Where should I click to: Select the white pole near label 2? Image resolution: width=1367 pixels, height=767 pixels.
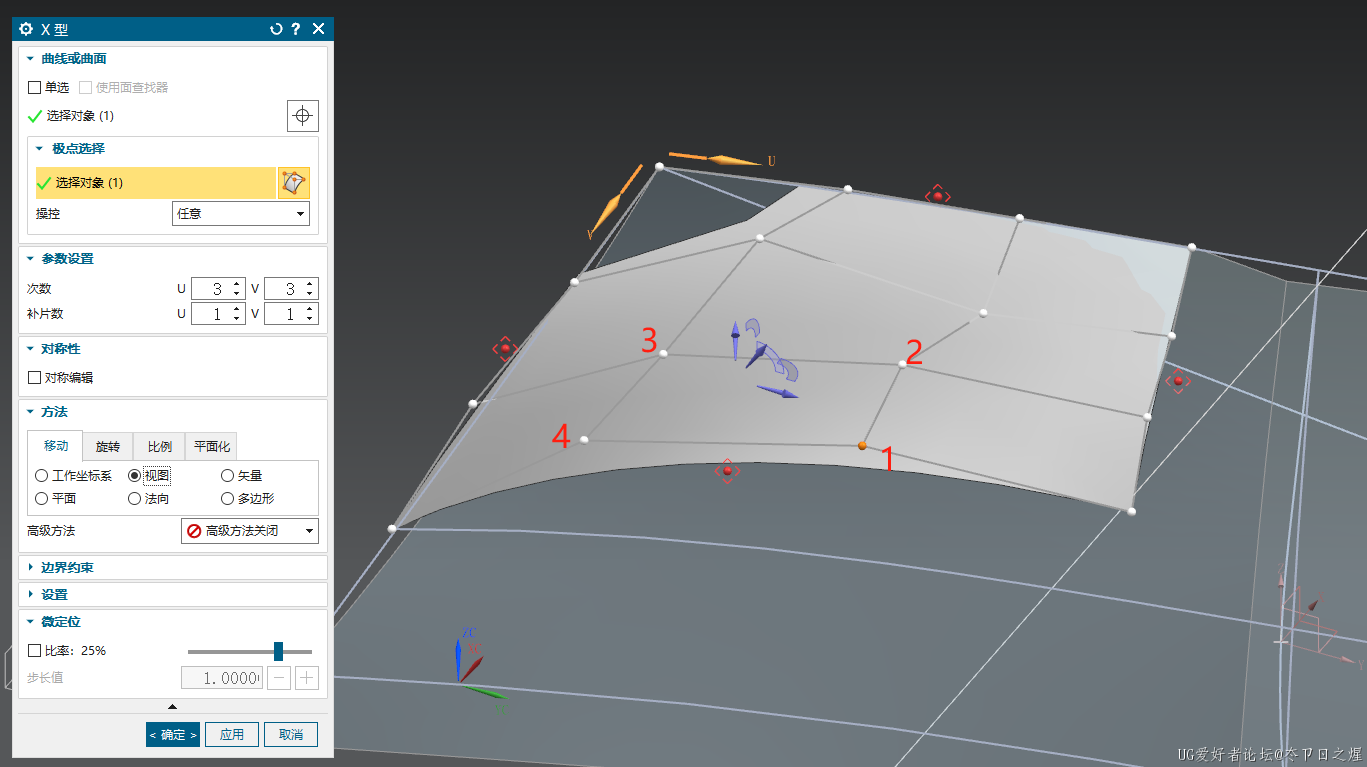[x=902, y=364]
